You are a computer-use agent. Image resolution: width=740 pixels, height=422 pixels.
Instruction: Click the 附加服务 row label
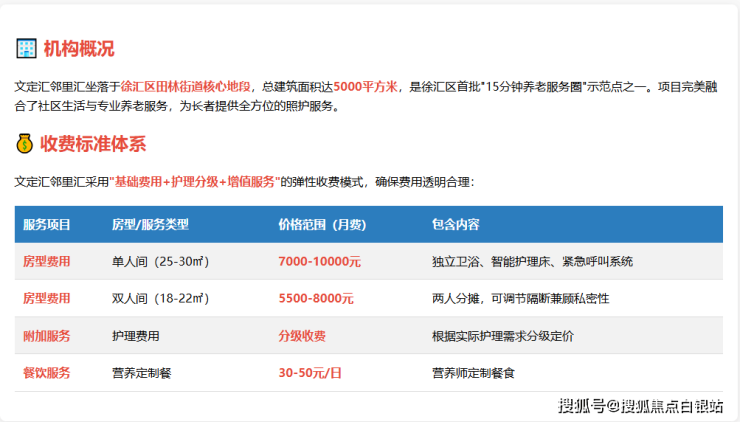click(47, 336)
